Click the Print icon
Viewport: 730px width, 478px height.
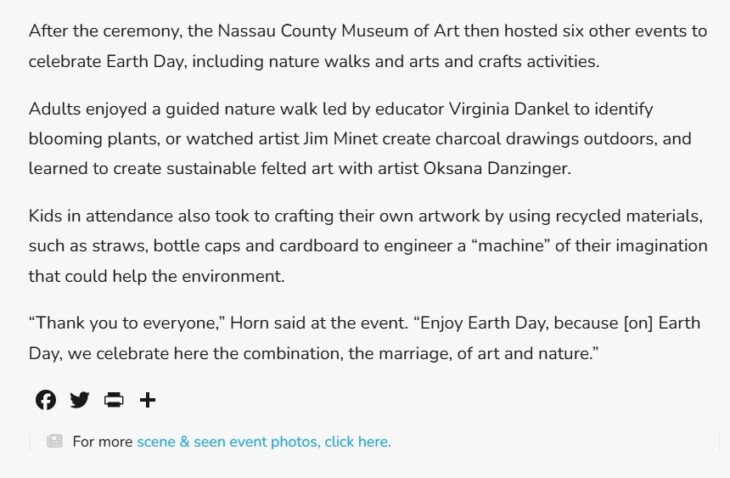(114, 400)
